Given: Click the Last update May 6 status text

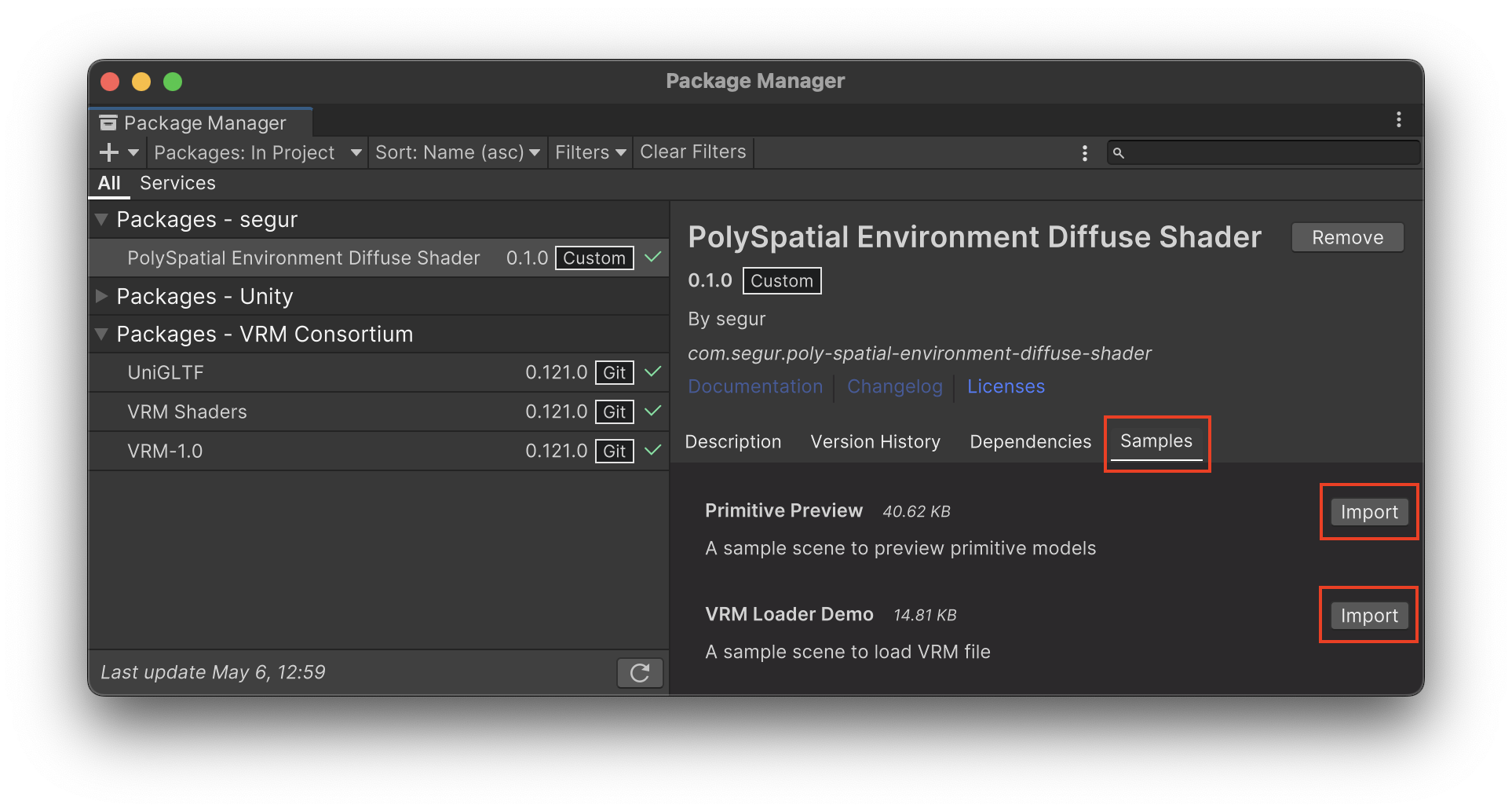Looking at the screenshot, I should pos(213,672).
